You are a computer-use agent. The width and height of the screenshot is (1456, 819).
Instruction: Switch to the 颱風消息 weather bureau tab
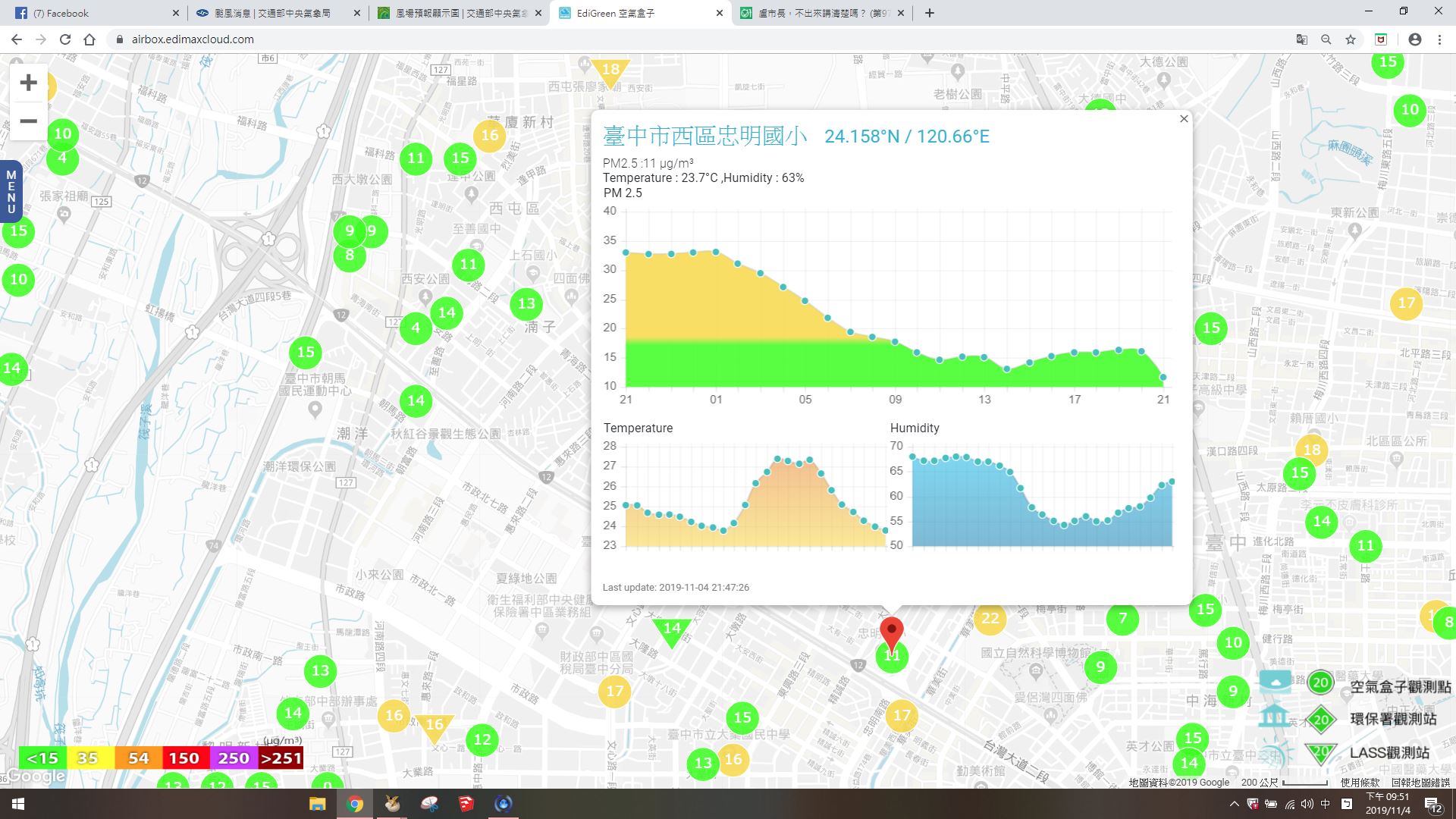click(278, 13)
